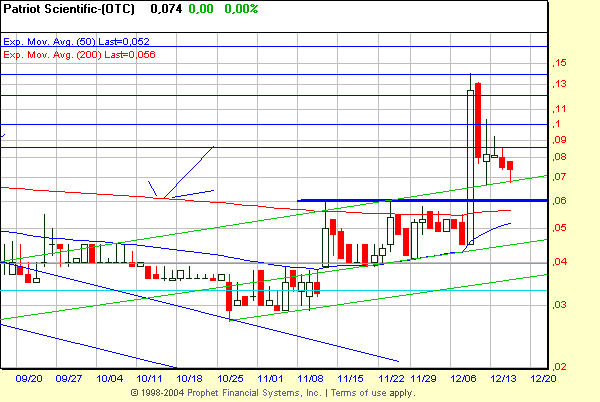Pick the 09/20 date axis label
This screenshot has width=600, height=402.
29,379
